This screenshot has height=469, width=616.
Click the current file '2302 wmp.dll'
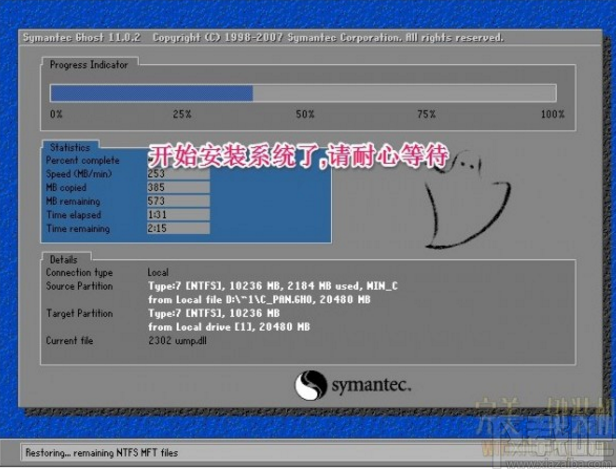click(x=178, y=341)
